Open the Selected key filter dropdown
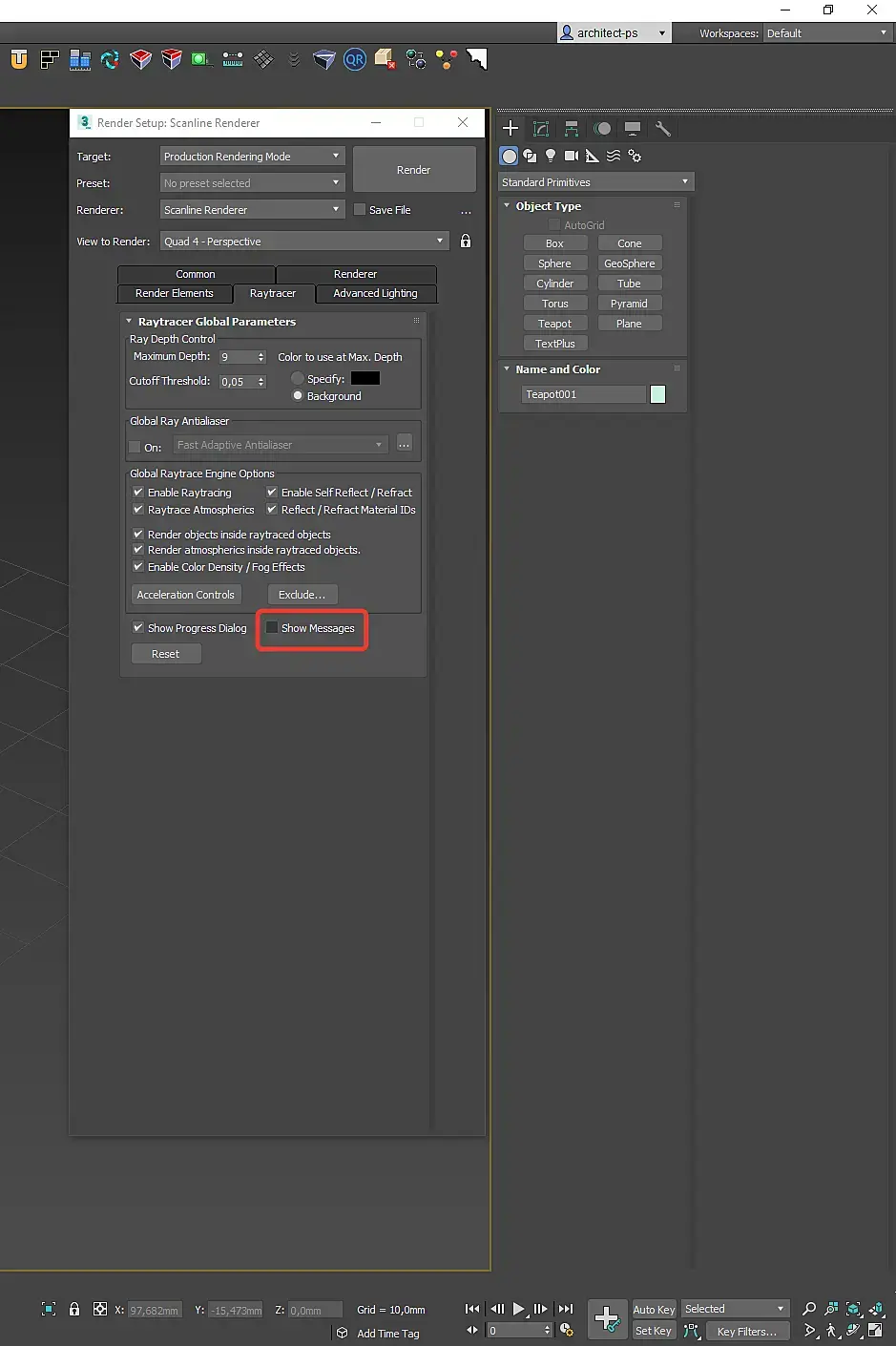 pyautogui.click(x=735, y=1309)
